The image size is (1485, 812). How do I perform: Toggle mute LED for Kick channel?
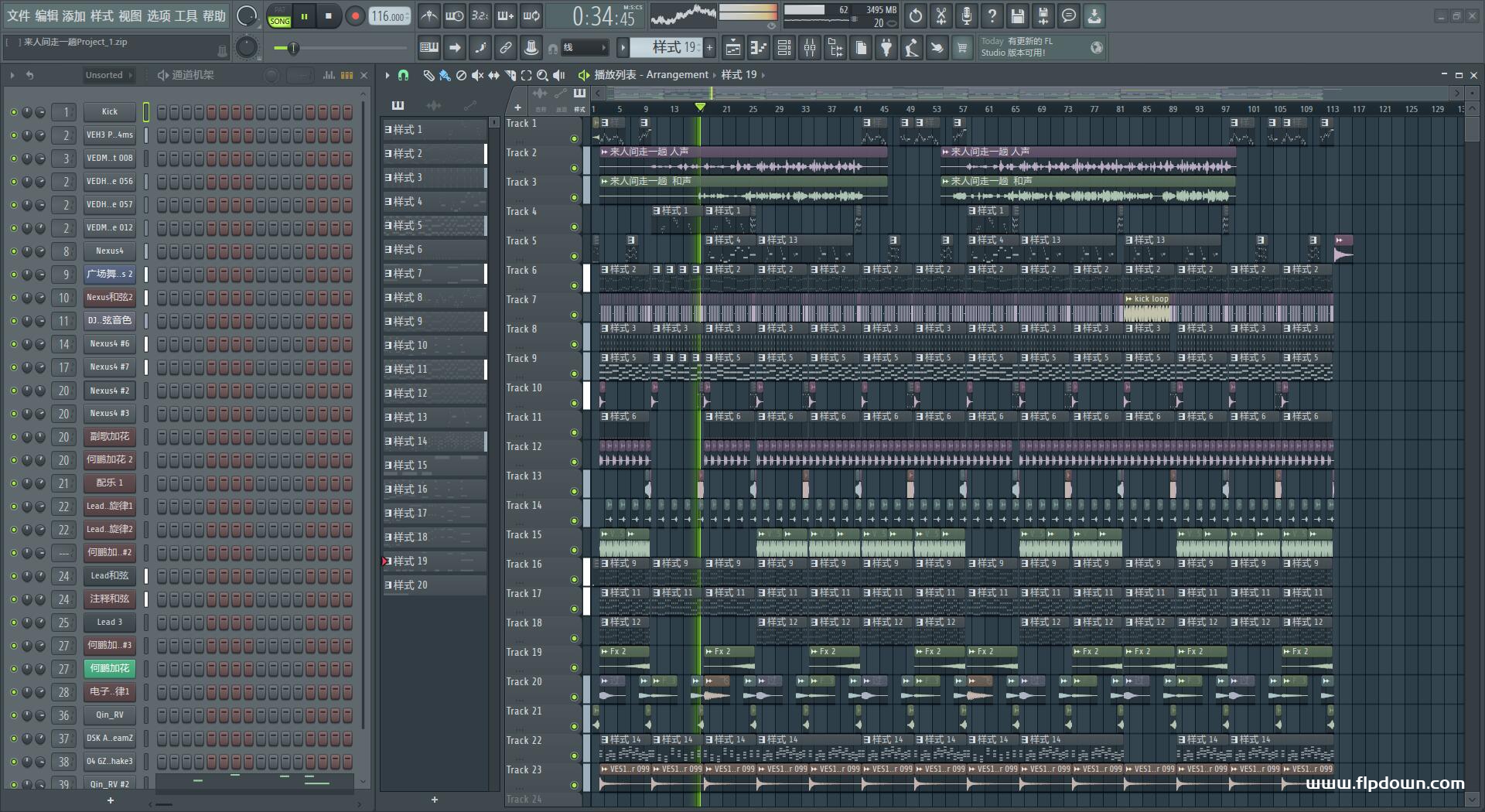[13, 112]
